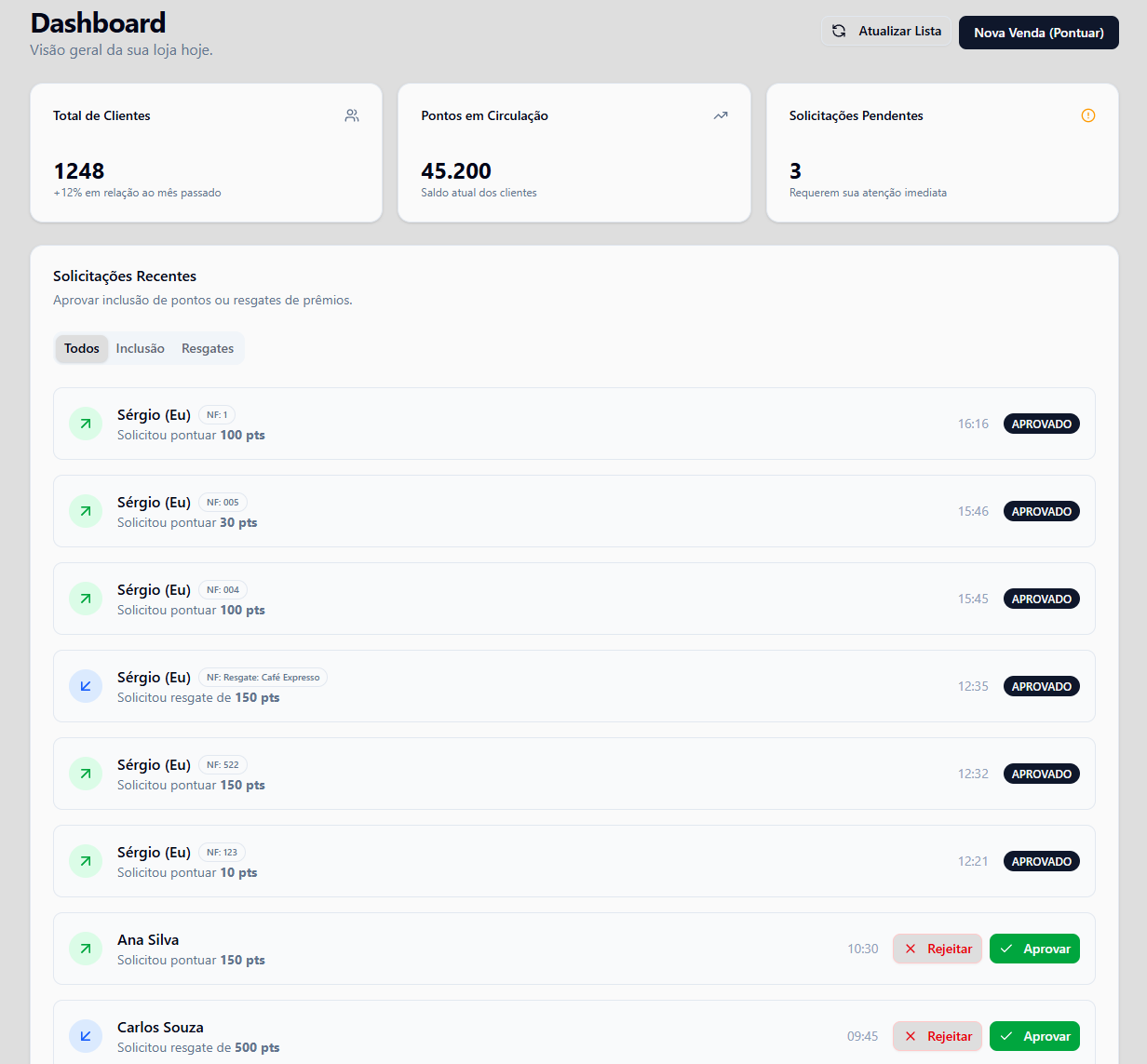Switch to the Inclusão tab

[x=141, y=348]
